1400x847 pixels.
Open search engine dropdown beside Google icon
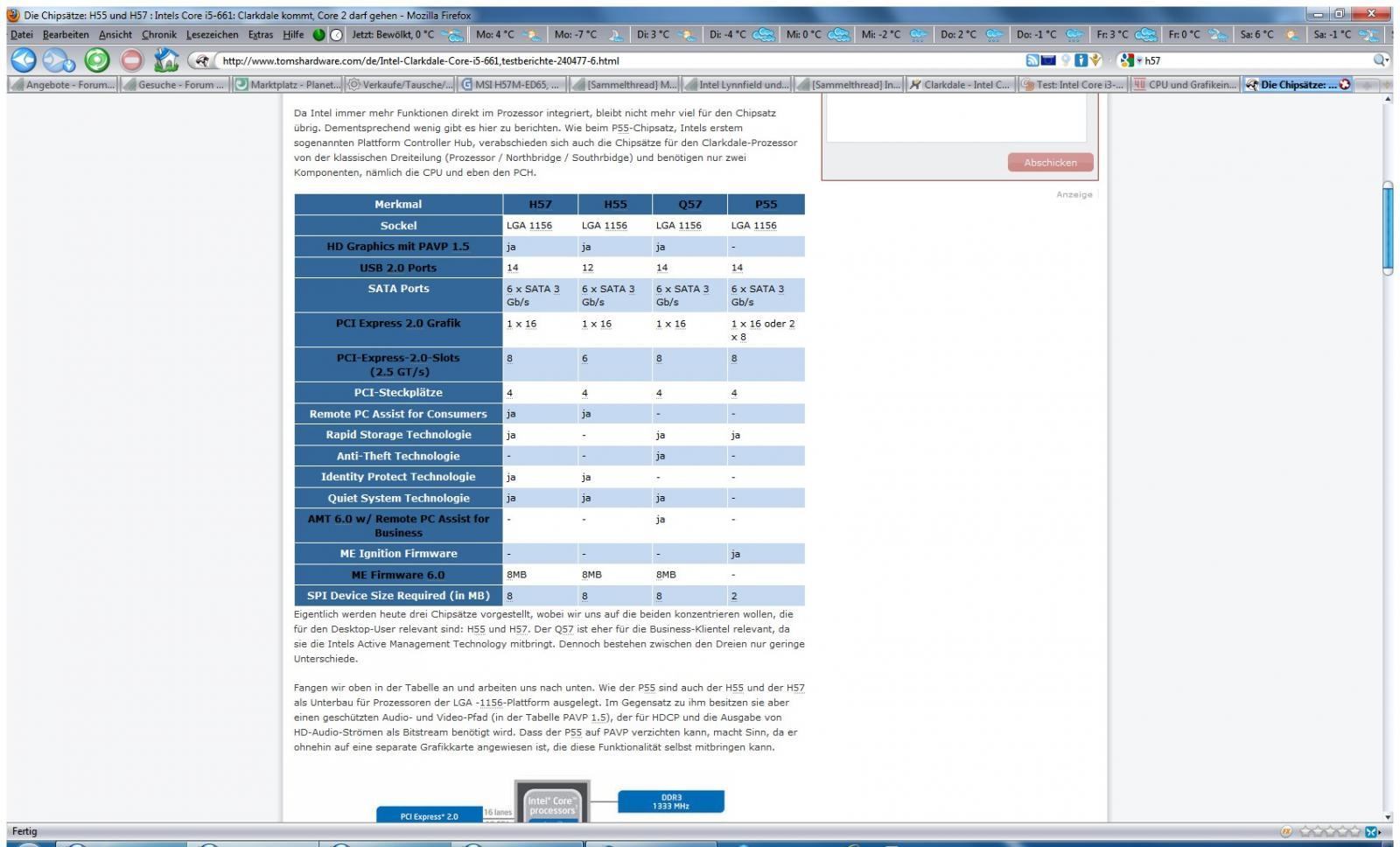pyautogui.click(x=1139, y=61)
